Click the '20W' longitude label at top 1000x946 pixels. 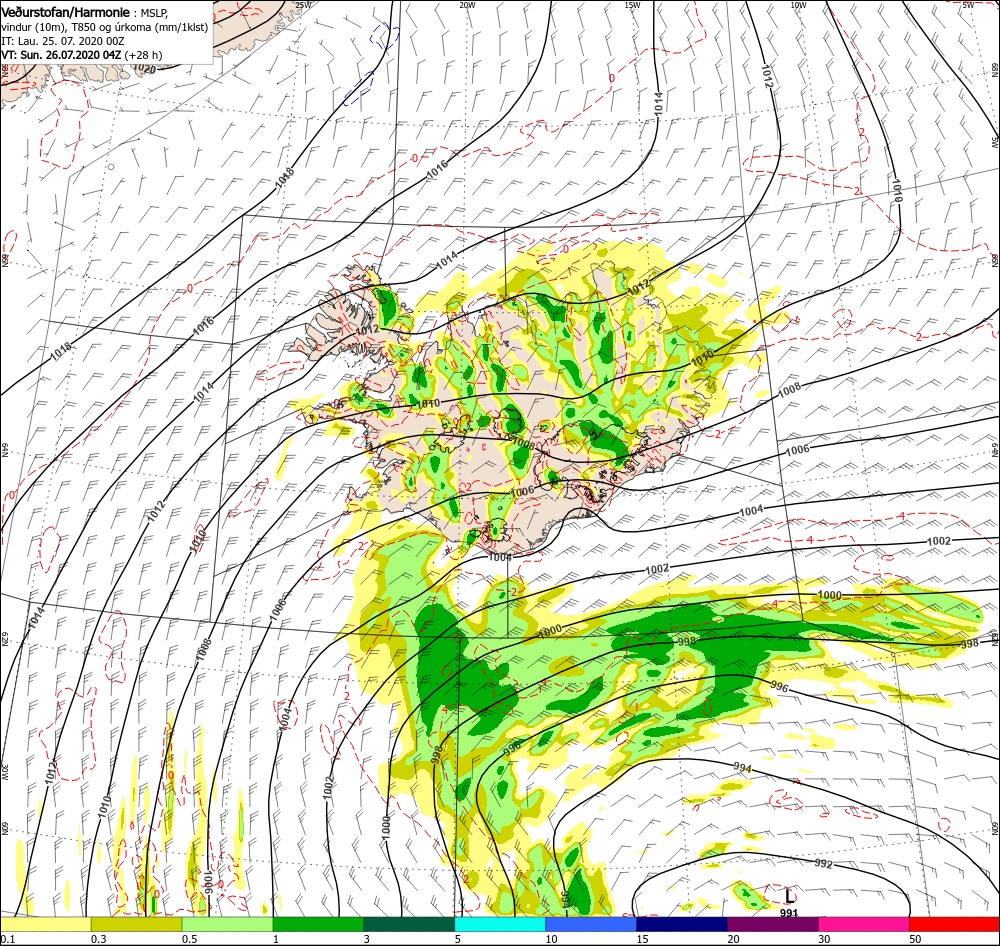tap(467, 5)
